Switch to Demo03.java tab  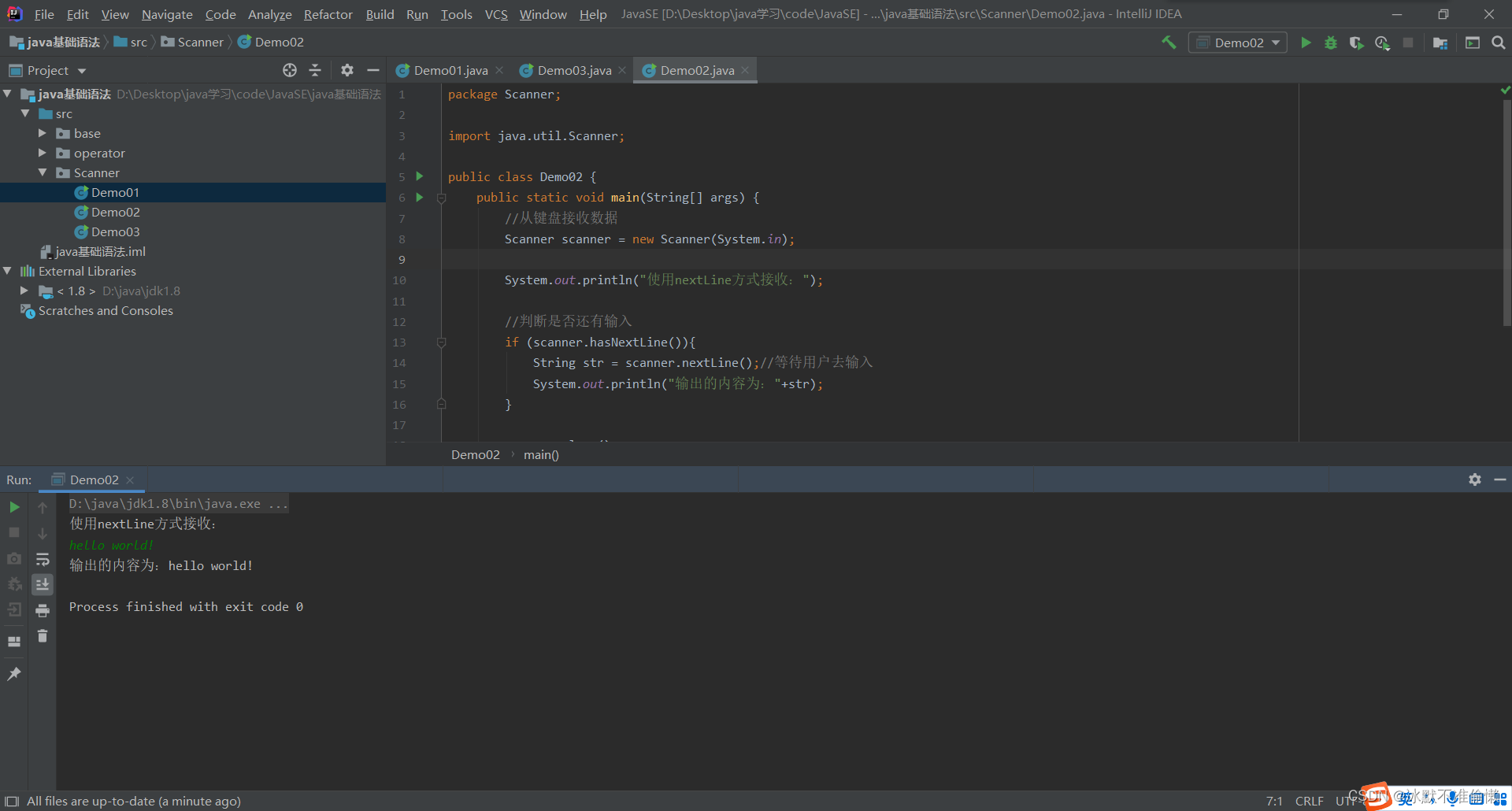tap(574, 70)
